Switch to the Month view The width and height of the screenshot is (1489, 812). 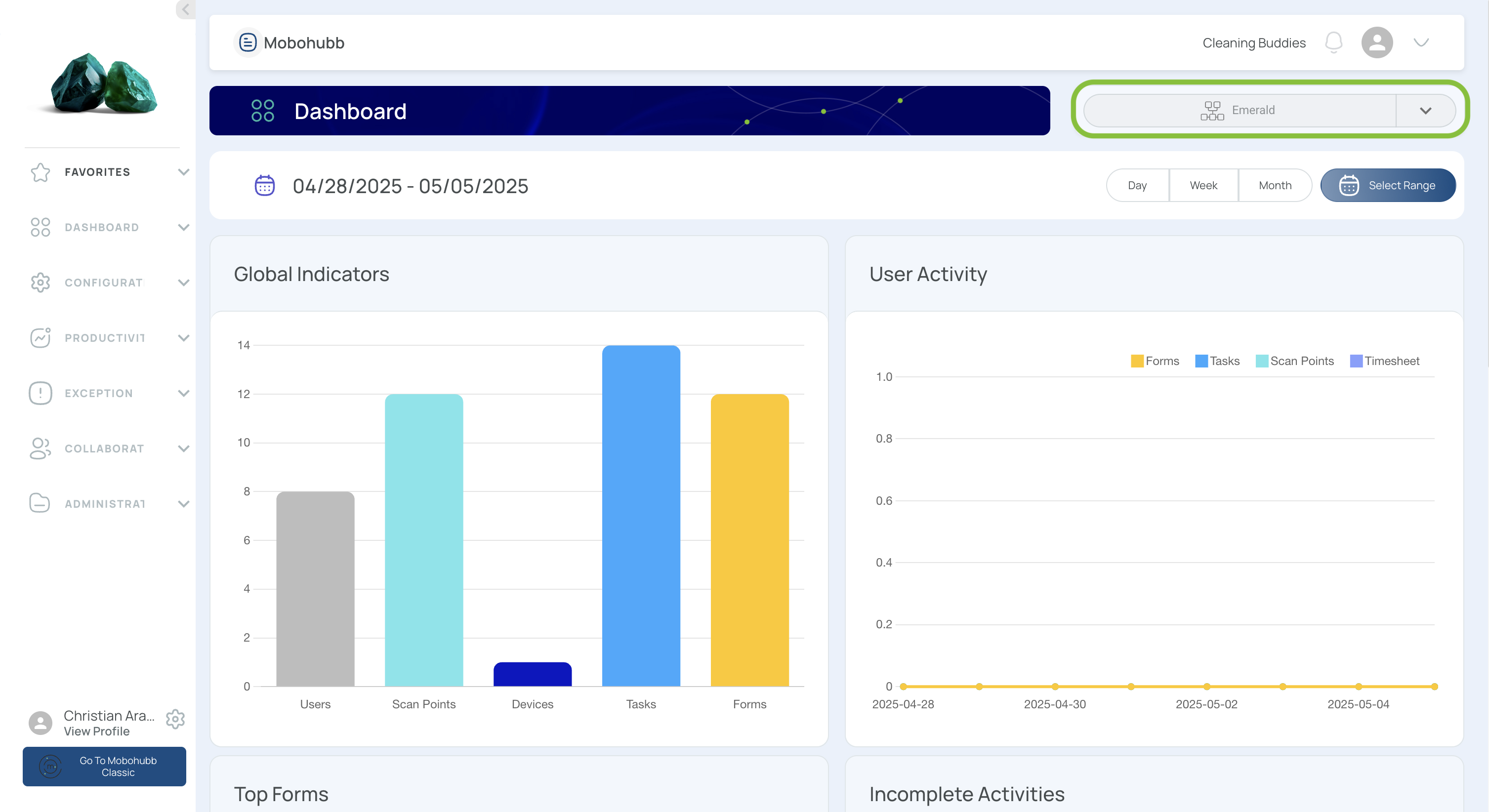1275,186
